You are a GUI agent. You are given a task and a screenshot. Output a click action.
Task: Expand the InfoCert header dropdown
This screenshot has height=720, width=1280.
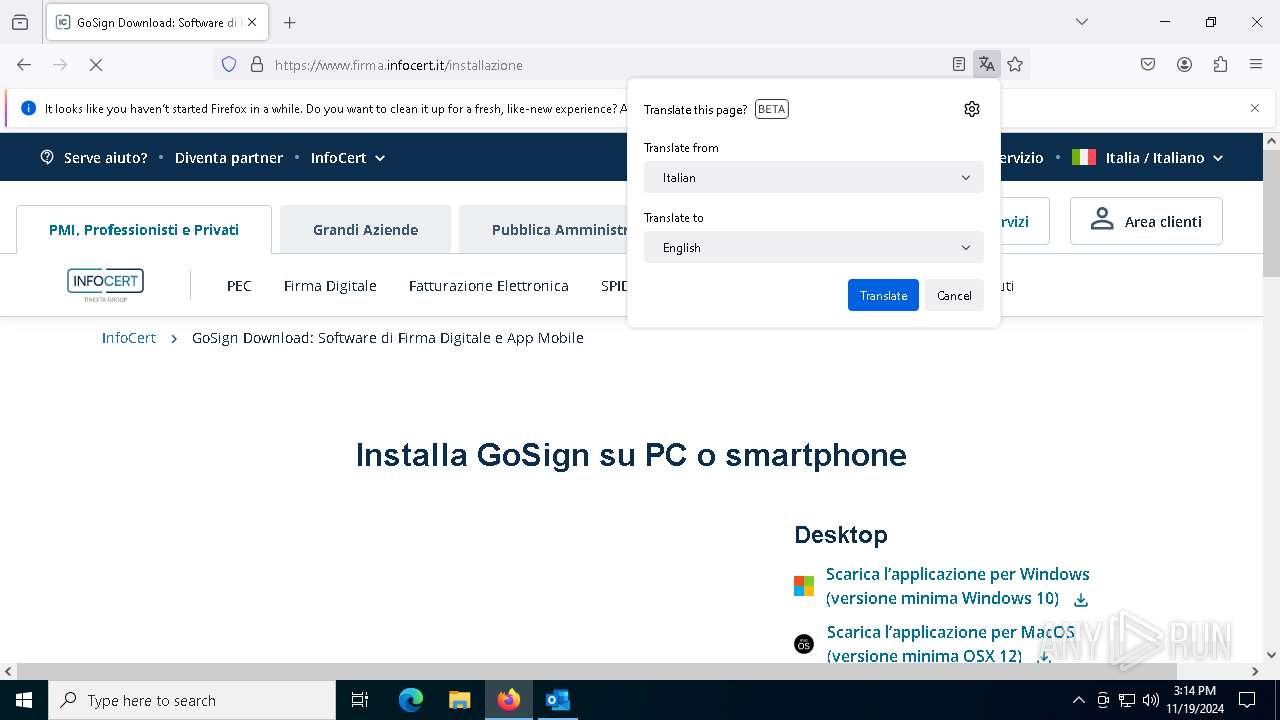point(348,158)
